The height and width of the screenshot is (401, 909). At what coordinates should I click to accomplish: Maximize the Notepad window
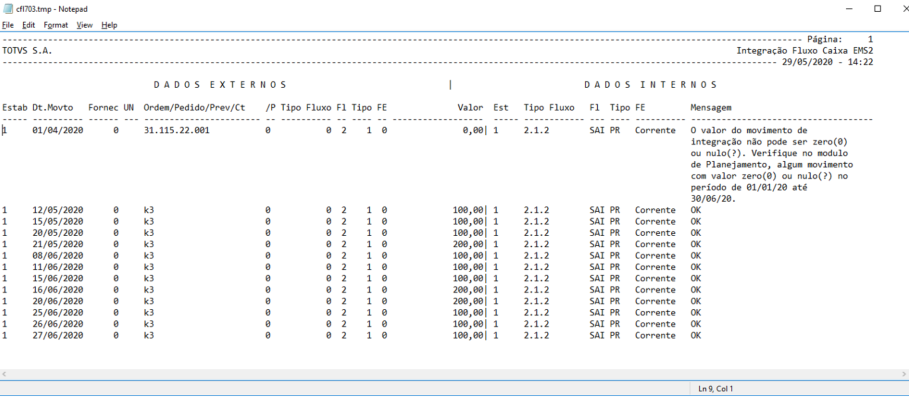876,8
